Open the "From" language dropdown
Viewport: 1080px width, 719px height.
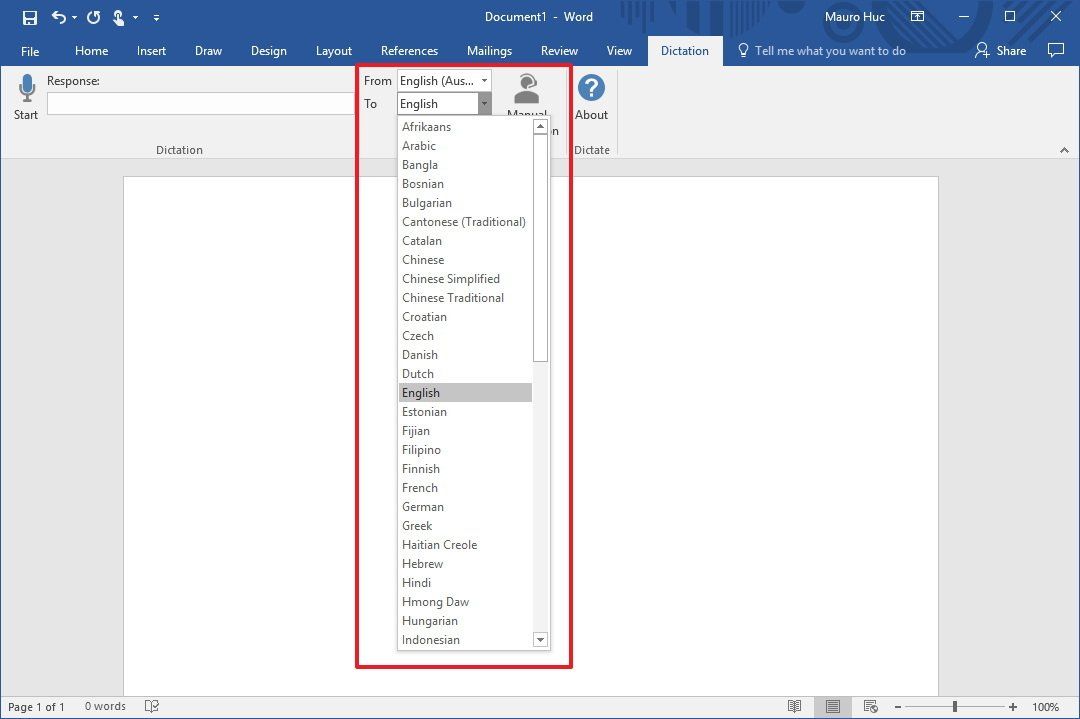click(x=485, y=80)
